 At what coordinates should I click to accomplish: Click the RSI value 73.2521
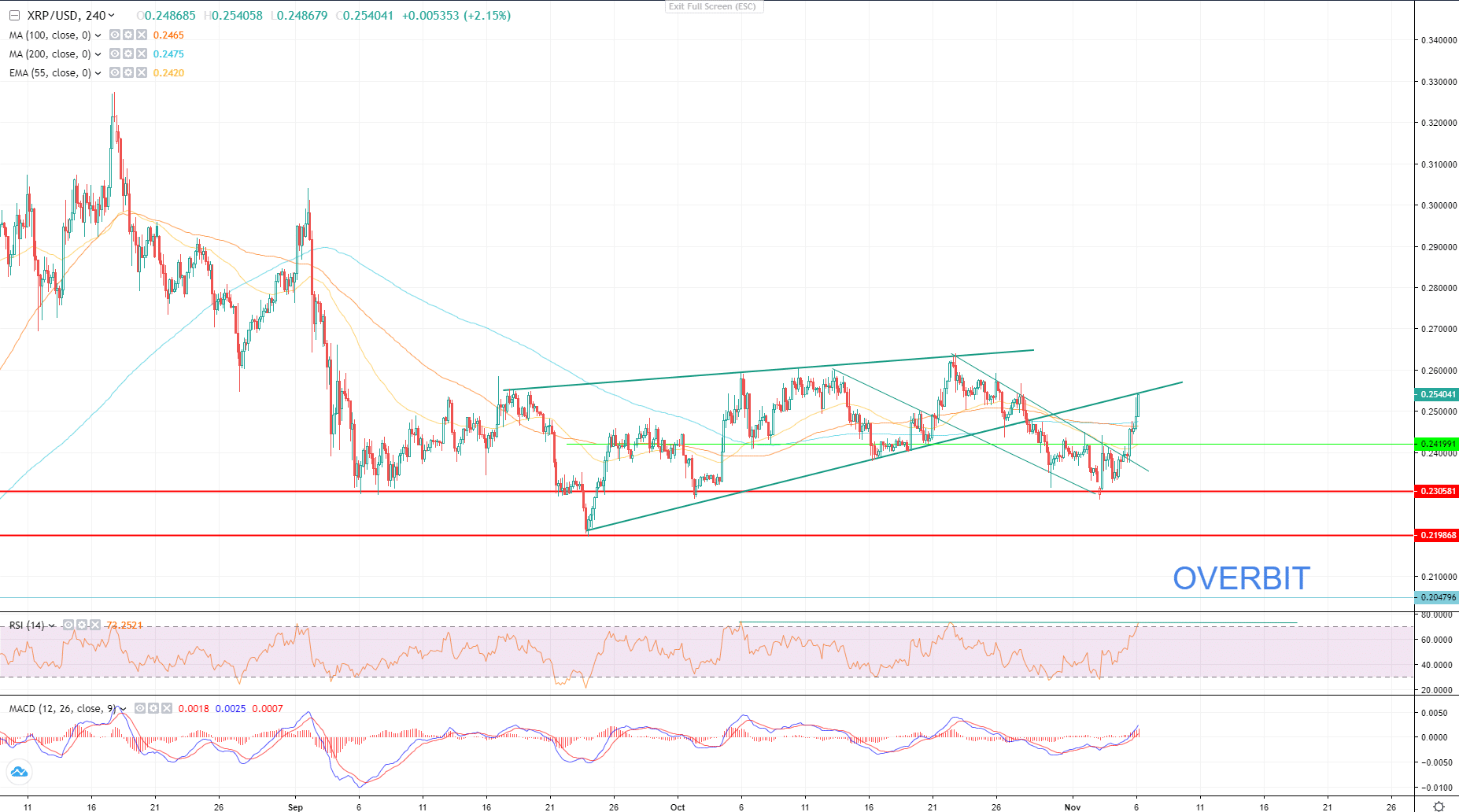click(x=124, y=626)
